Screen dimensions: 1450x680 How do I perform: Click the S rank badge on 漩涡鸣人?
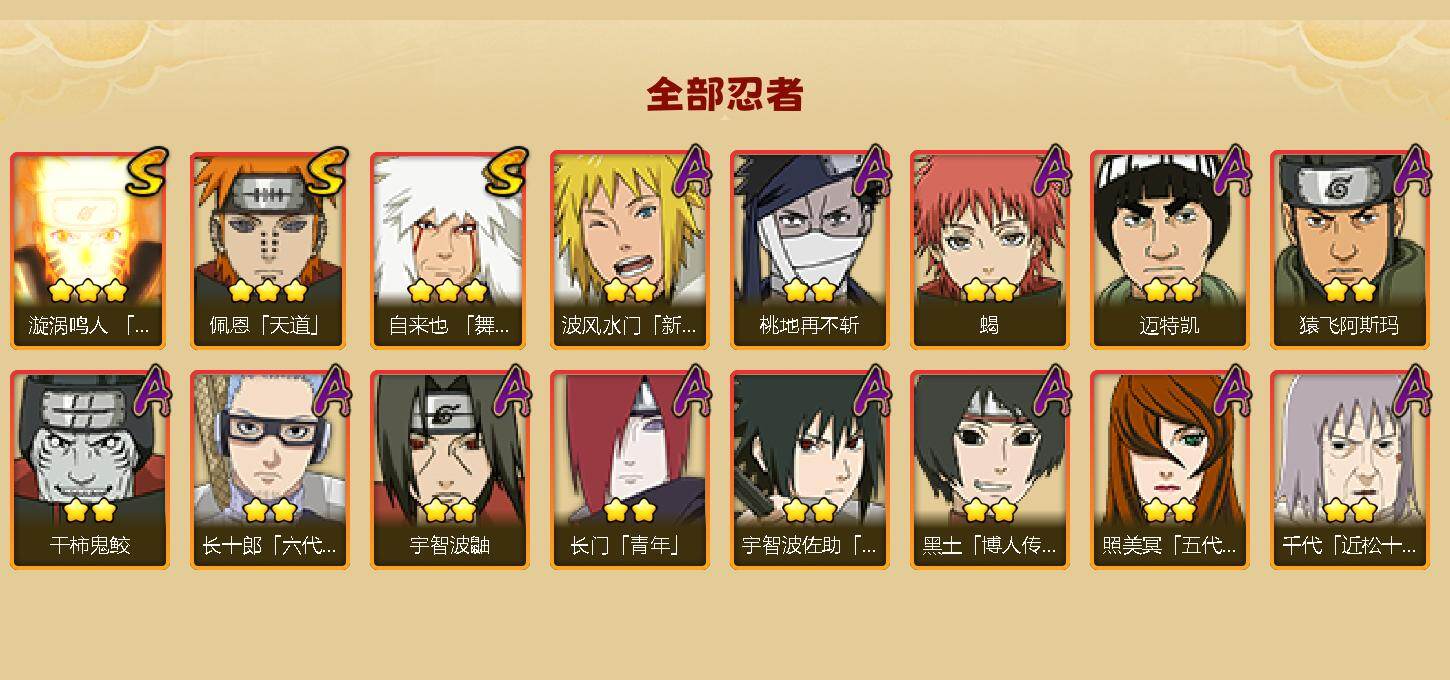(x=147, y=171)
